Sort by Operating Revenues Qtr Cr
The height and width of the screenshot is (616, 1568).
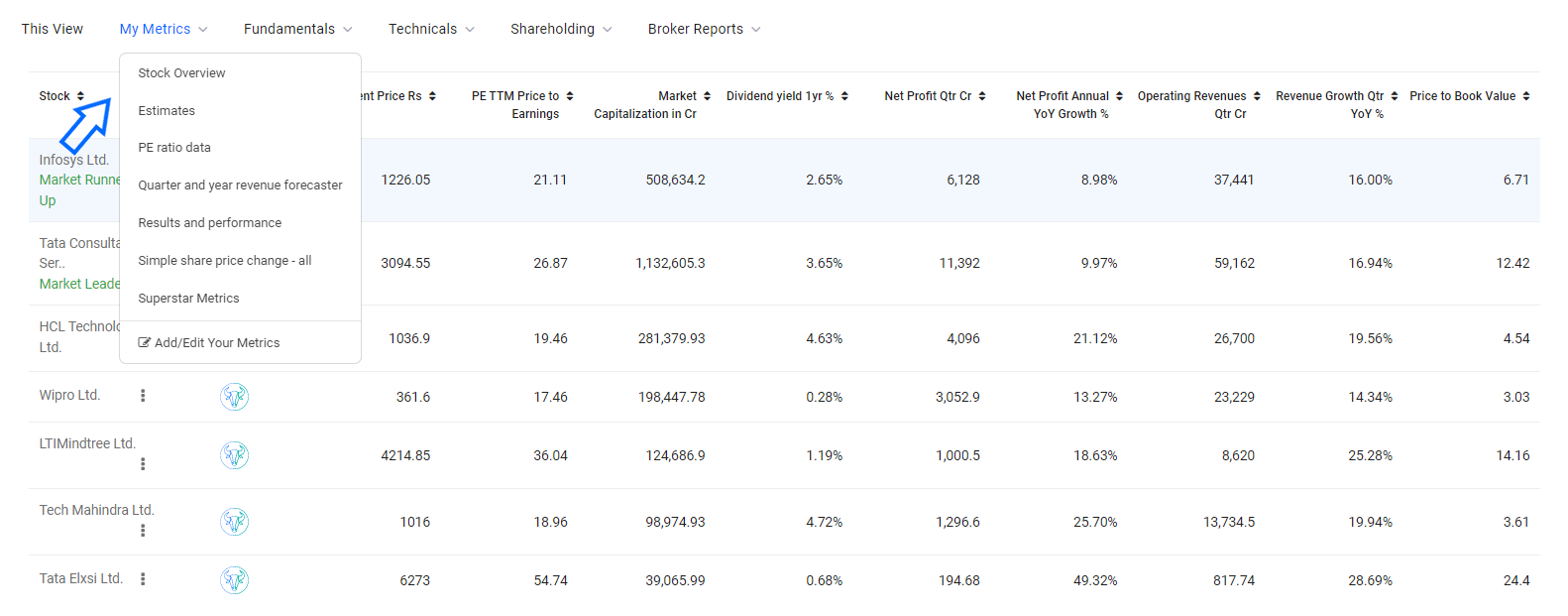1257,96
